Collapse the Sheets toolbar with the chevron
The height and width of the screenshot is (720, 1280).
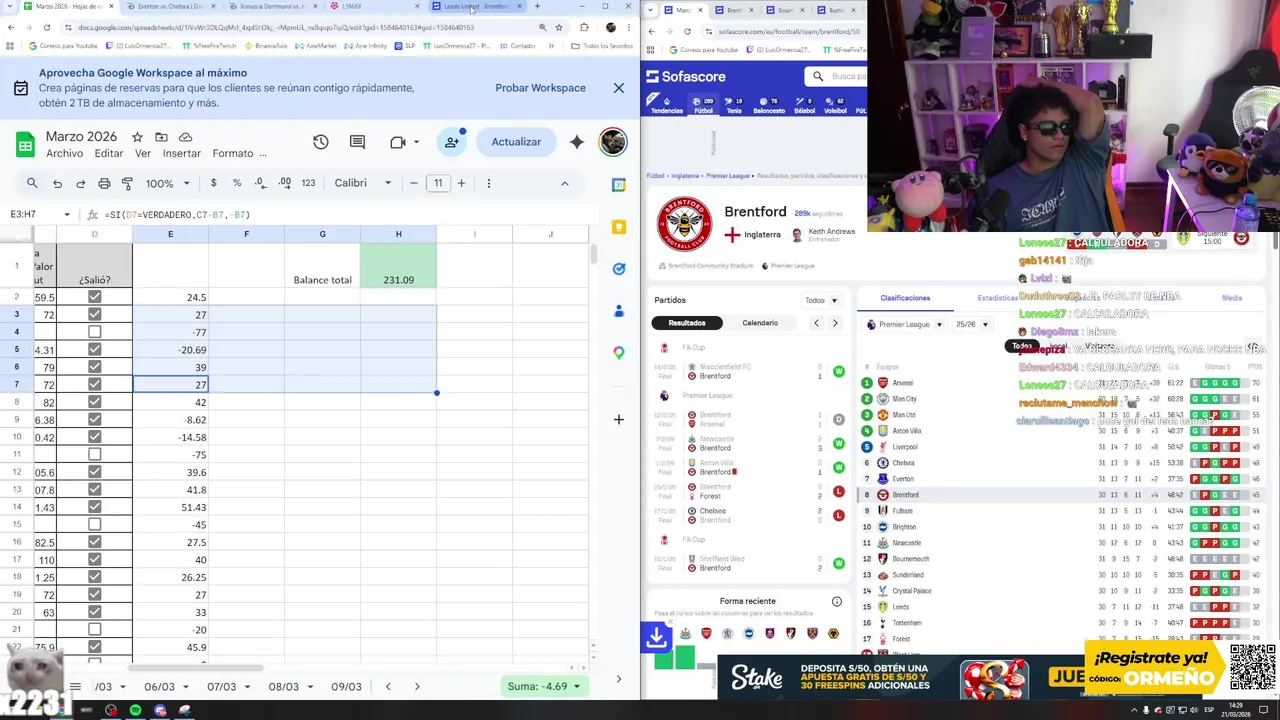564,183
